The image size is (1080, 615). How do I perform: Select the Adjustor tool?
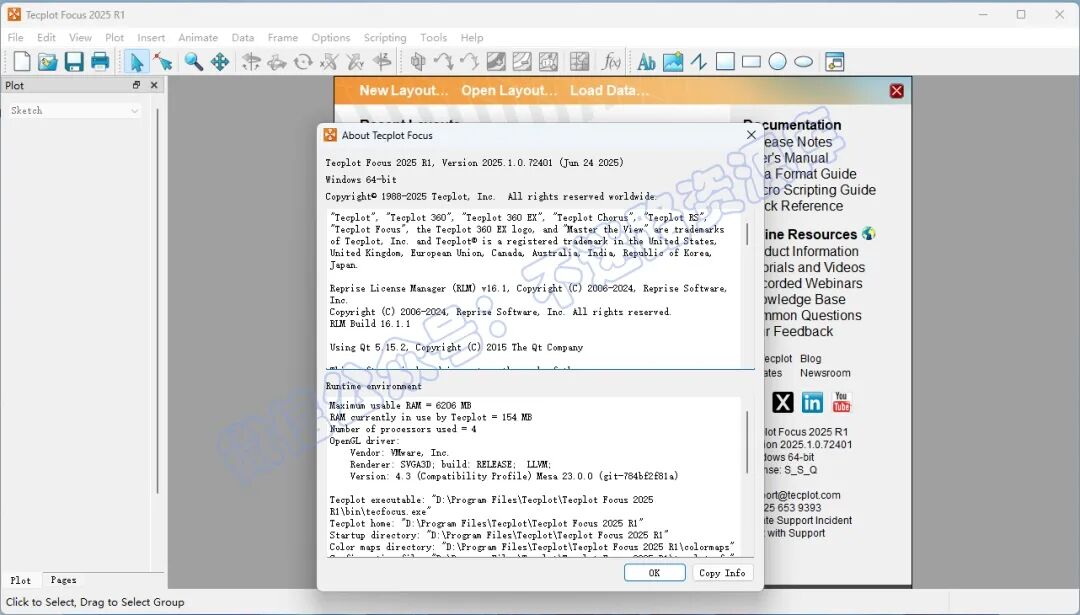pyautogui.click(x=163, y=62)
